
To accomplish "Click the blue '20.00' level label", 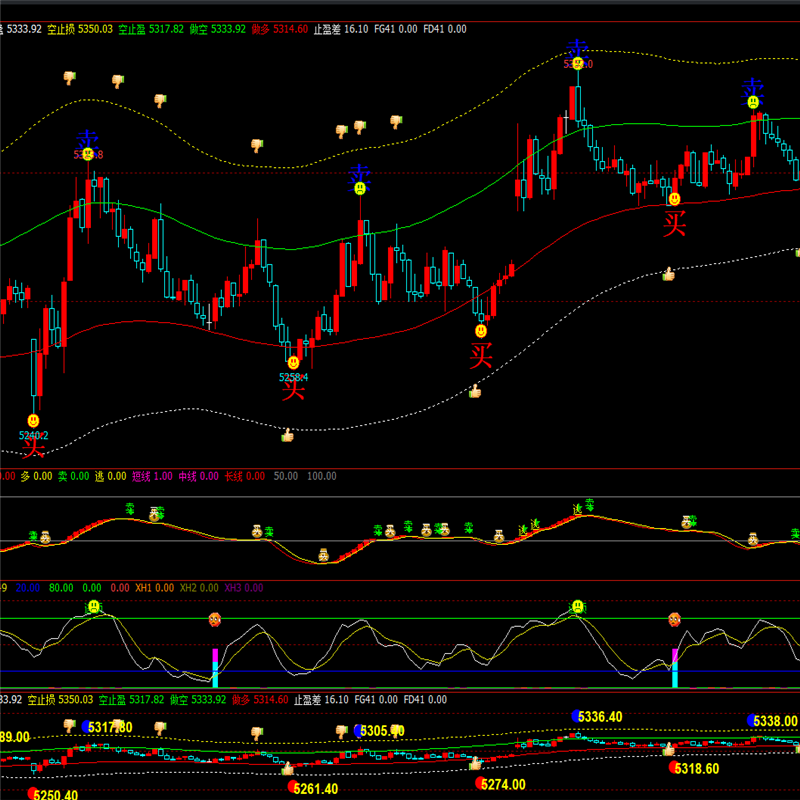I will [28, 588].
